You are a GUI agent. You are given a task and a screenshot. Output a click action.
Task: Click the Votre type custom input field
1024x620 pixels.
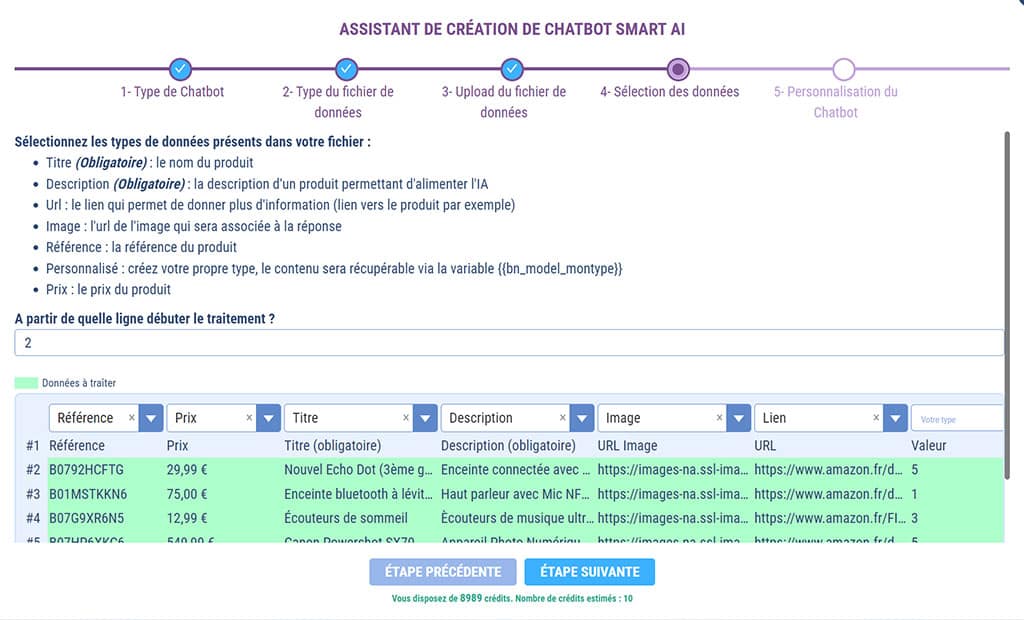point(957,418)
